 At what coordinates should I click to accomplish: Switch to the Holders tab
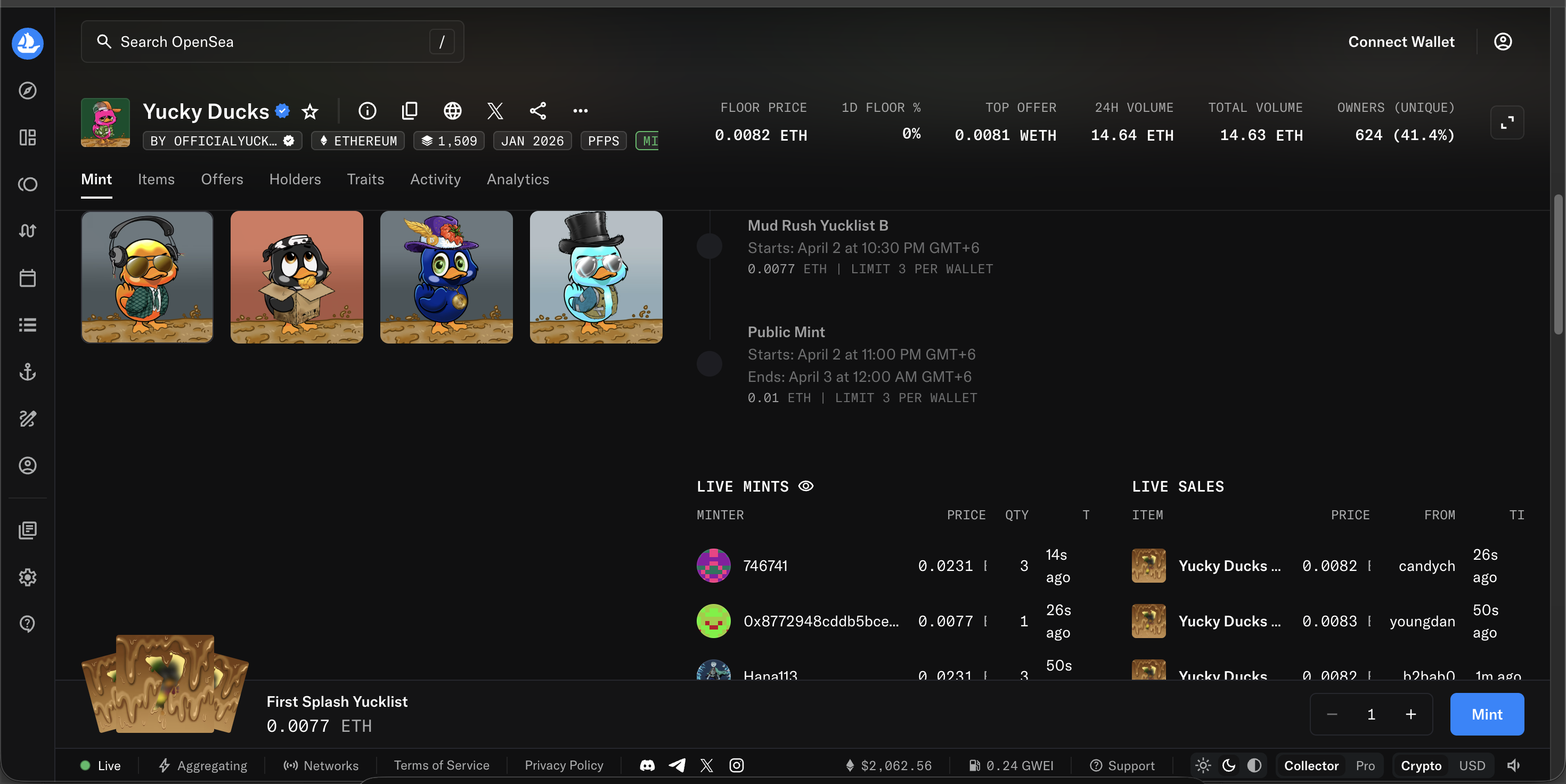coord(295,179)
